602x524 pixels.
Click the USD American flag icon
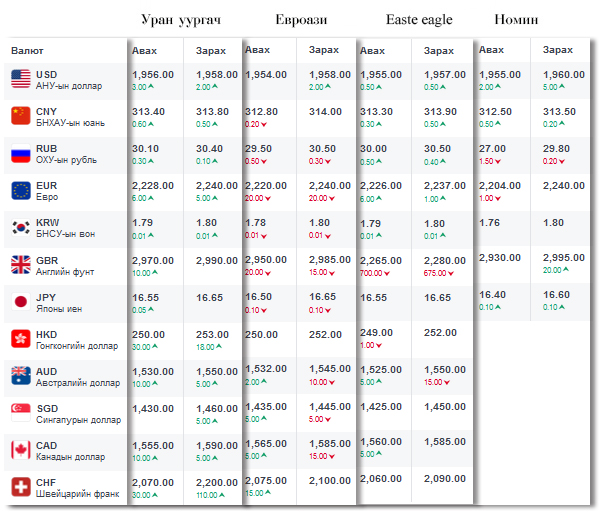(20, 79)
